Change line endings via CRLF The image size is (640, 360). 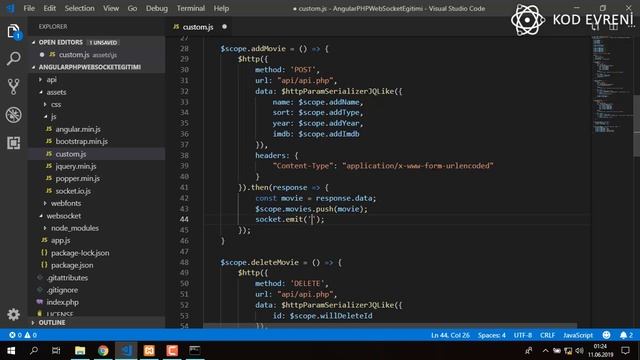(x=547, y=335)
